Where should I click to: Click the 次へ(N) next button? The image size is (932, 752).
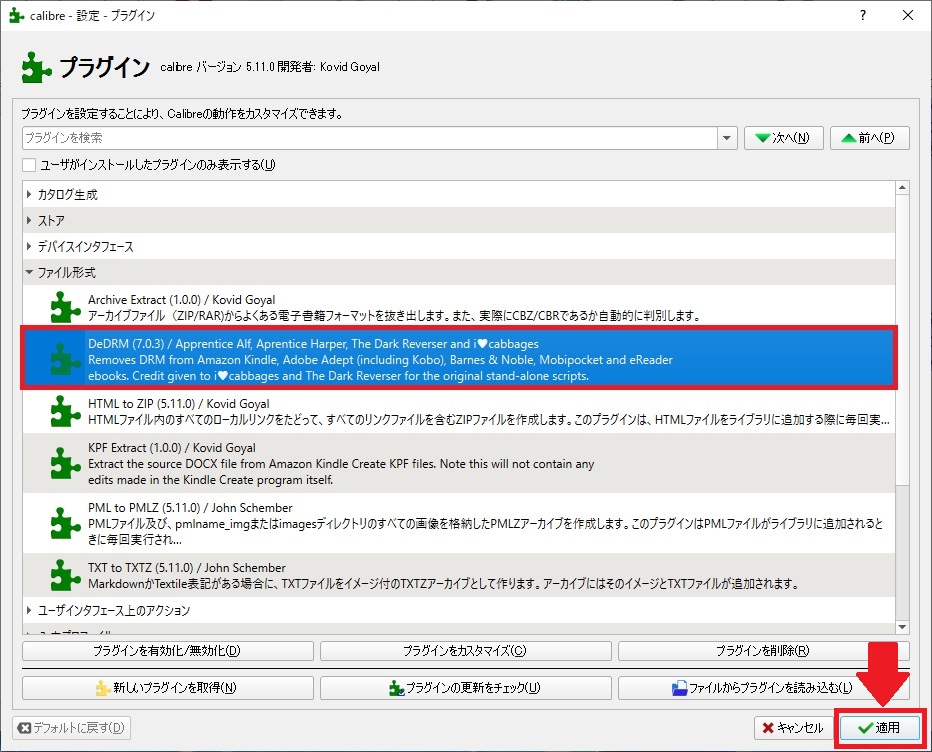(783, 138)
